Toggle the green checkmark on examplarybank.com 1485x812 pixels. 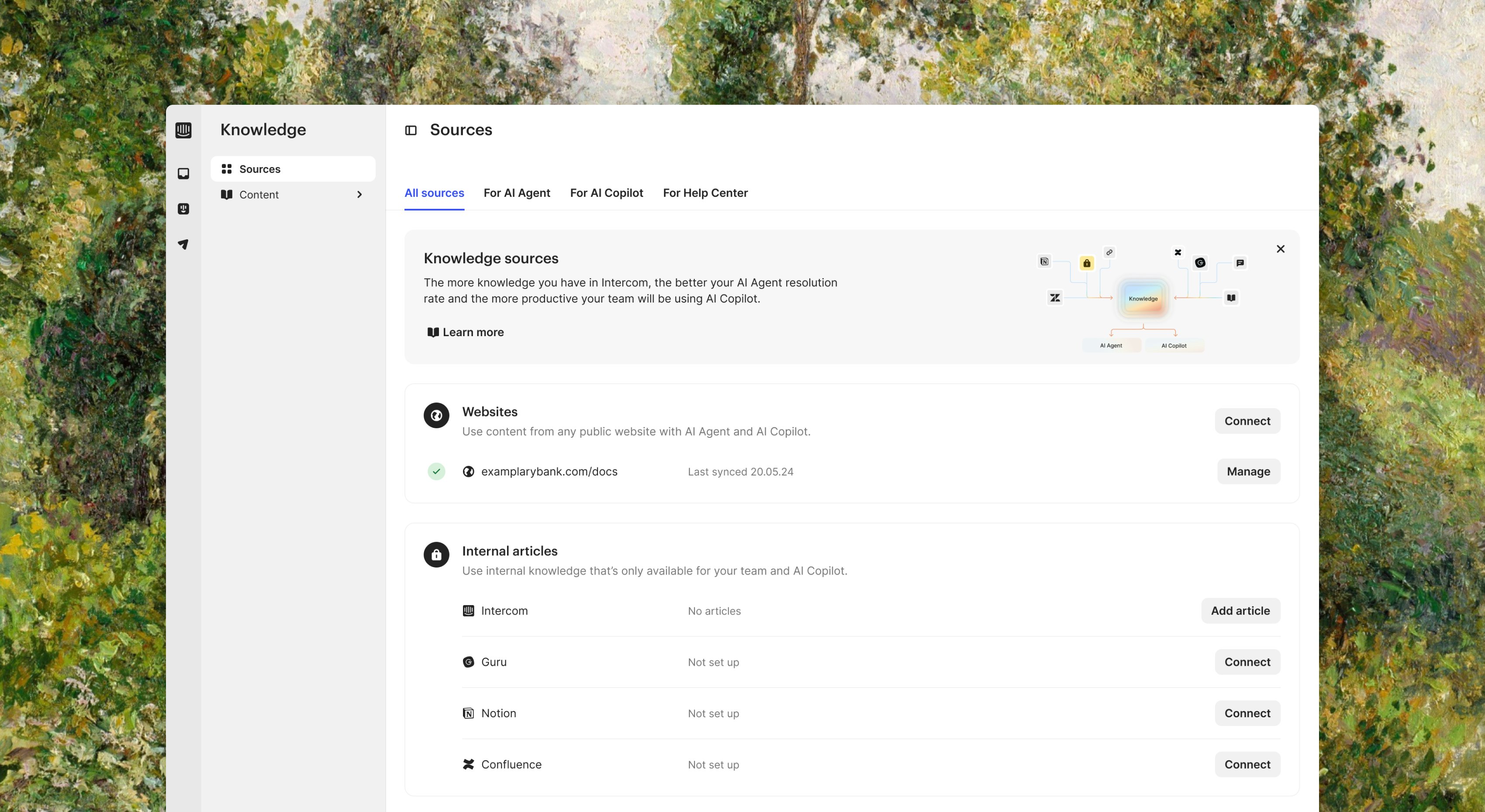pos(436,471)
